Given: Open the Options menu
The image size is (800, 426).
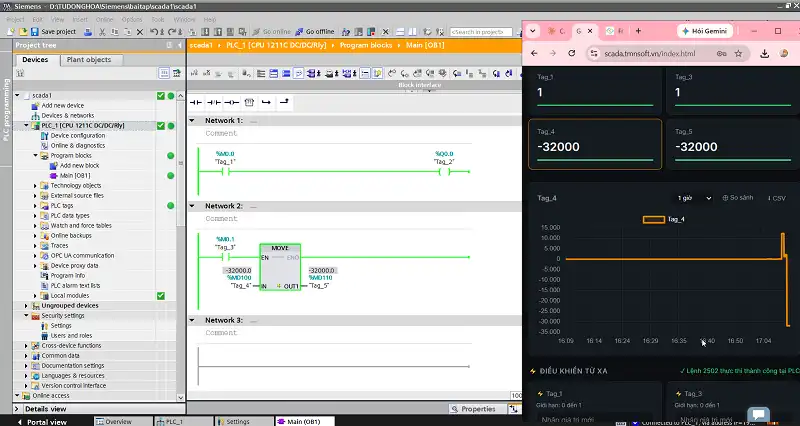Looking at the screenshot, I should (x=132, y=19).
